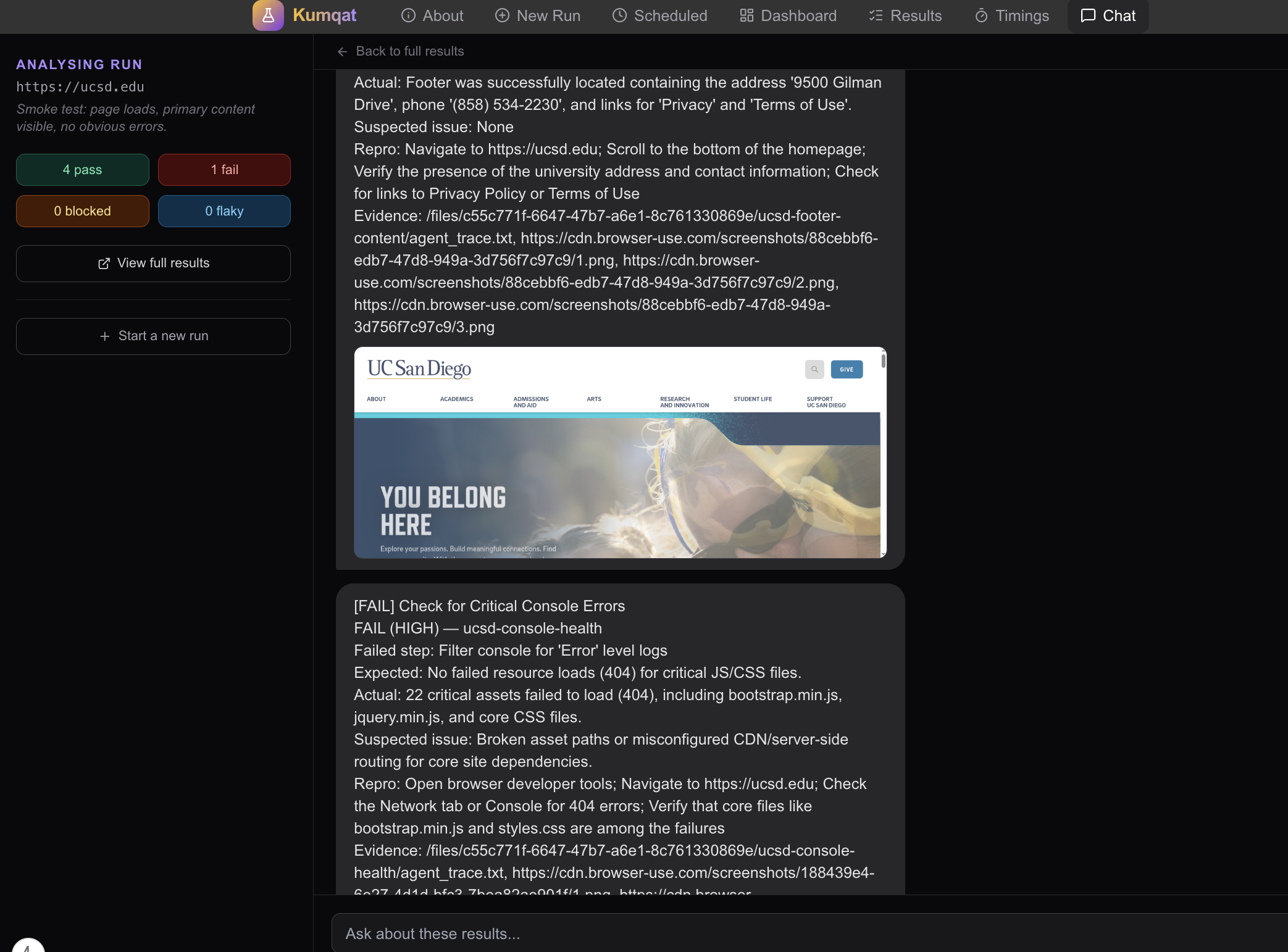Click the back arrow beside 'Back to full results'

click(343, 51)
